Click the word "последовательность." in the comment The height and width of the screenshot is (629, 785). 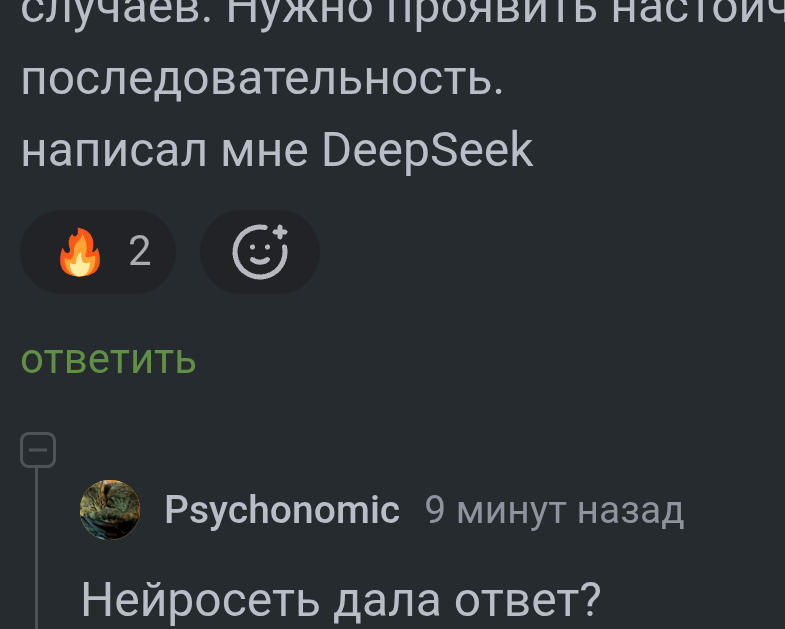point(262,81)
